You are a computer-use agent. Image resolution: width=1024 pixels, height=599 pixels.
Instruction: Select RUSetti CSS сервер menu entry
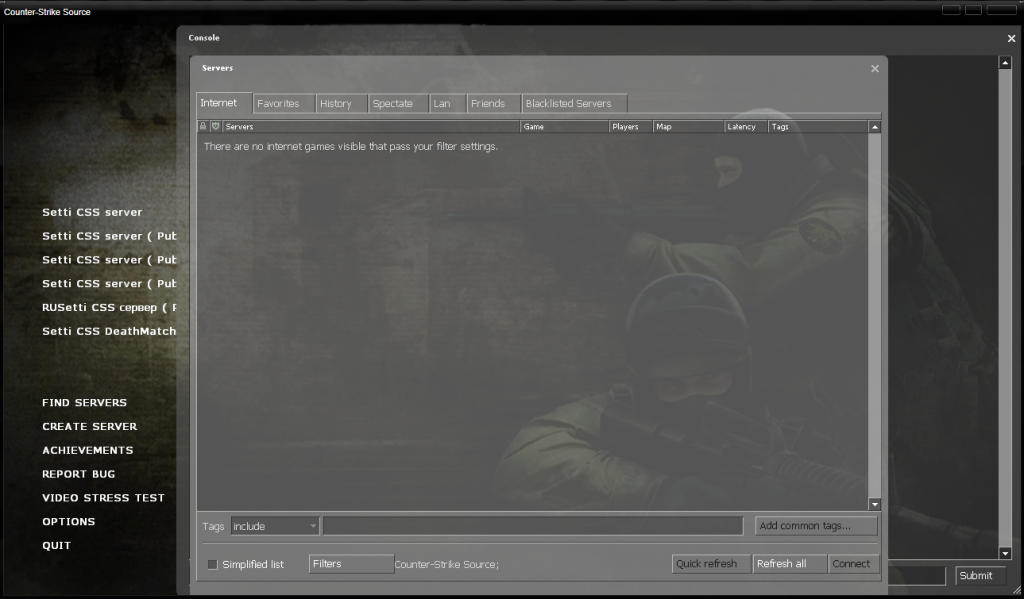point(109,308)
